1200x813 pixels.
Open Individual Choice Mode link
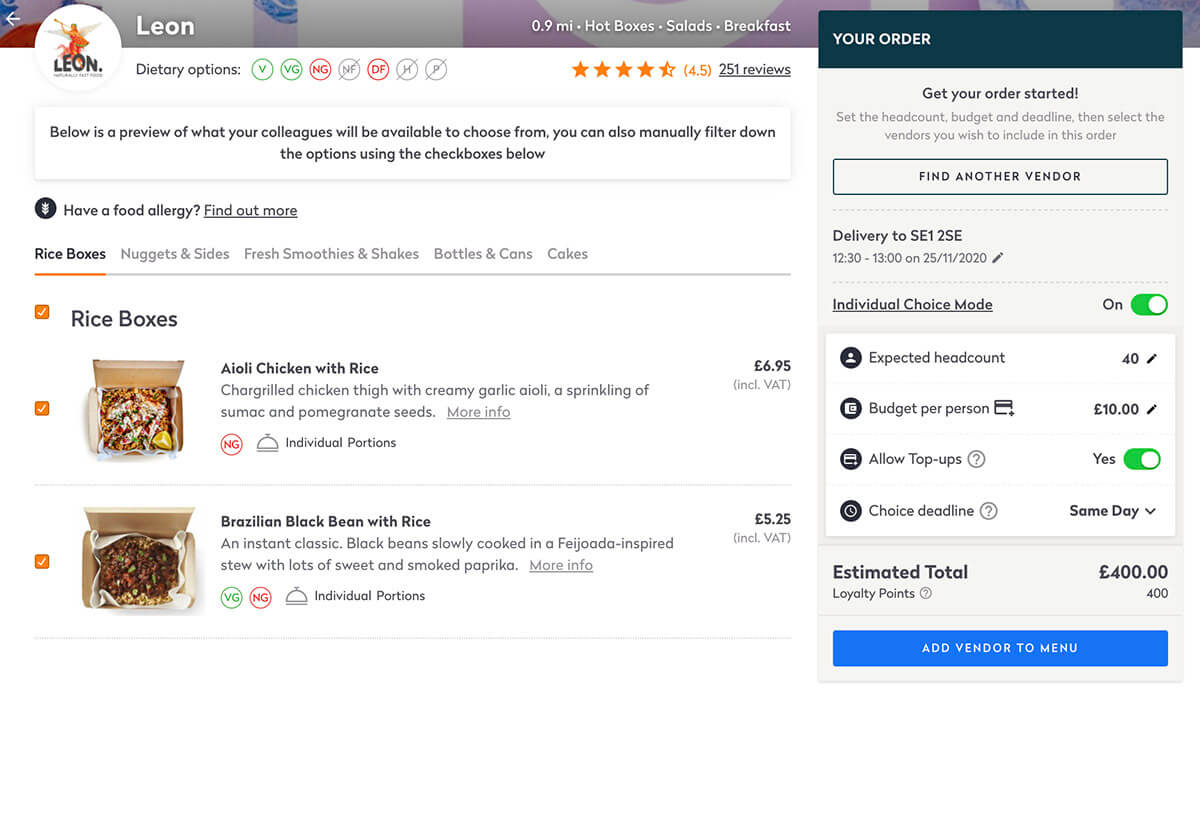coord(913,304)
